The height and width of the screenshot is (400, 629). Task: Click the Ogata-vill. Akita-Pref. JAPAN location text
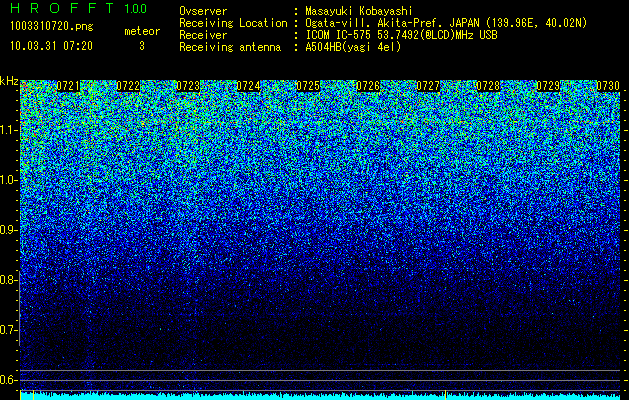click(446, 23)
